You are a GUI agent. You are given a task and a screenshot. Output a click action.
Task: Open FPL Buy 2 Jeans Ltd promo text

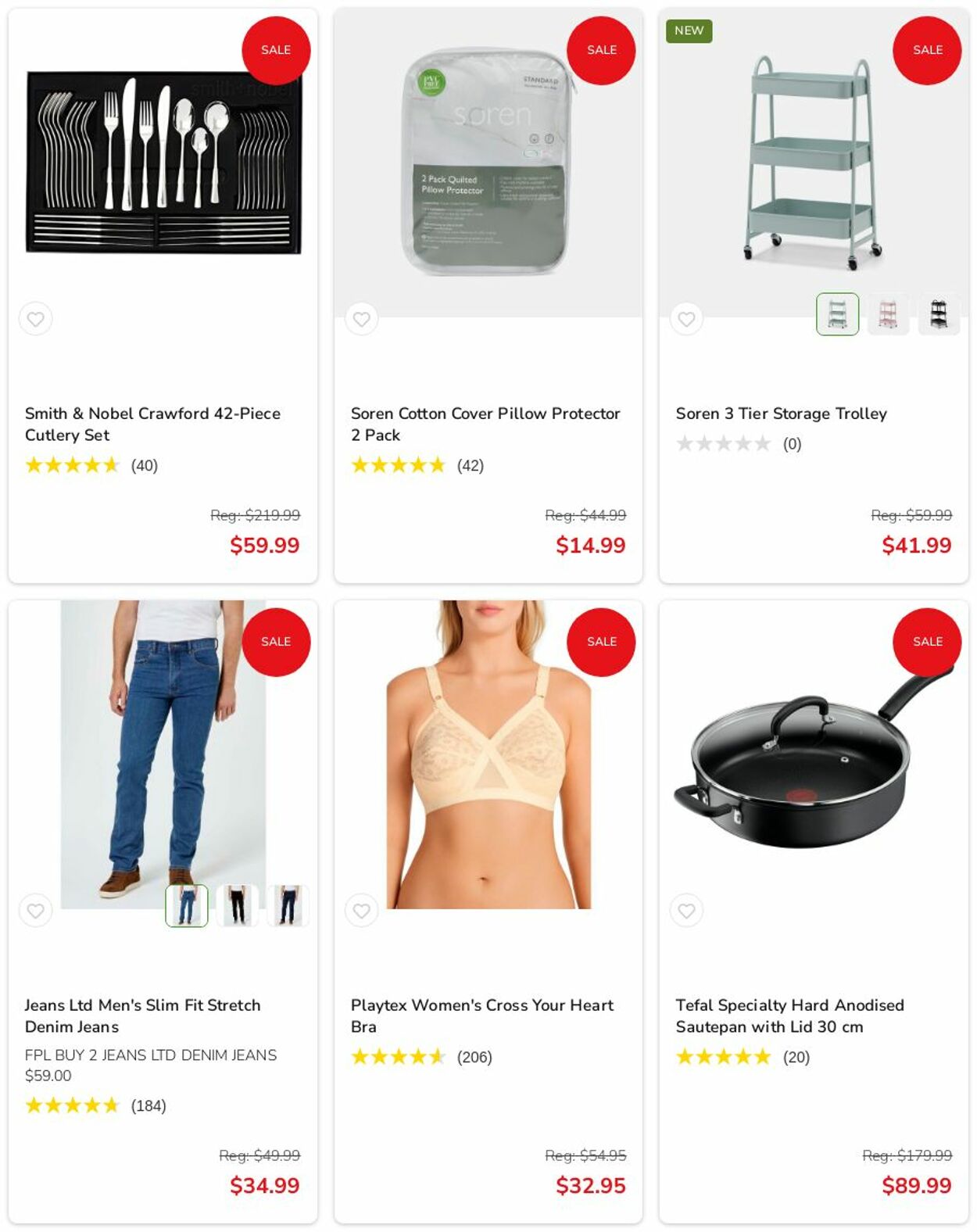coord(151,1065)
